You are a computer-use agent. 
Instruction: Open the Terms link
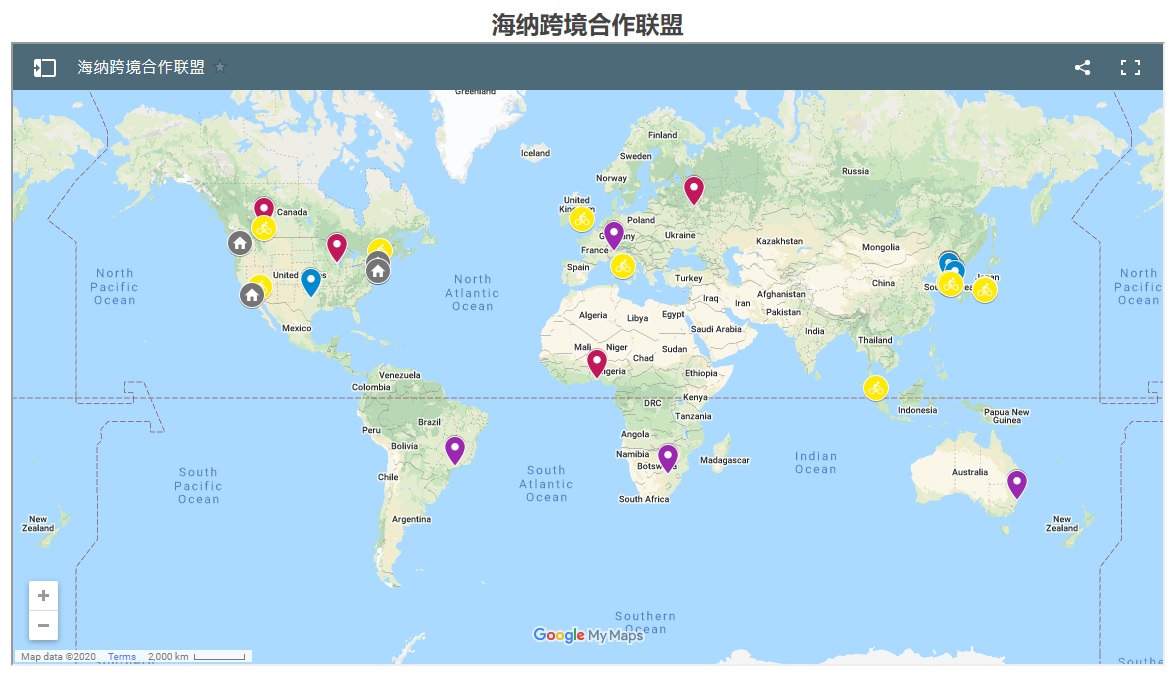click(x=122, y=657)
